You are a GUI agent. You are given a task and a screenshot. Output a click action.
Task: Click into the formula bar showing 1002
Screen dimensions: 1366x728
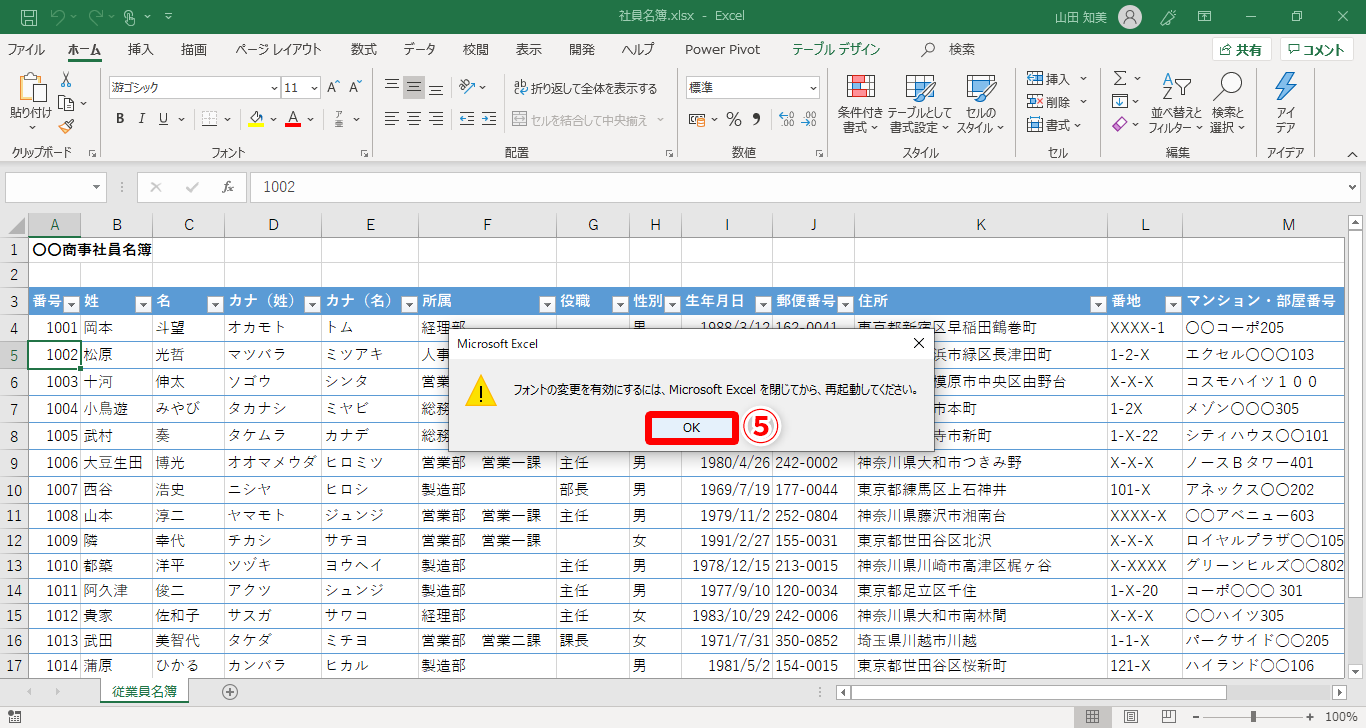pos(797,187)
